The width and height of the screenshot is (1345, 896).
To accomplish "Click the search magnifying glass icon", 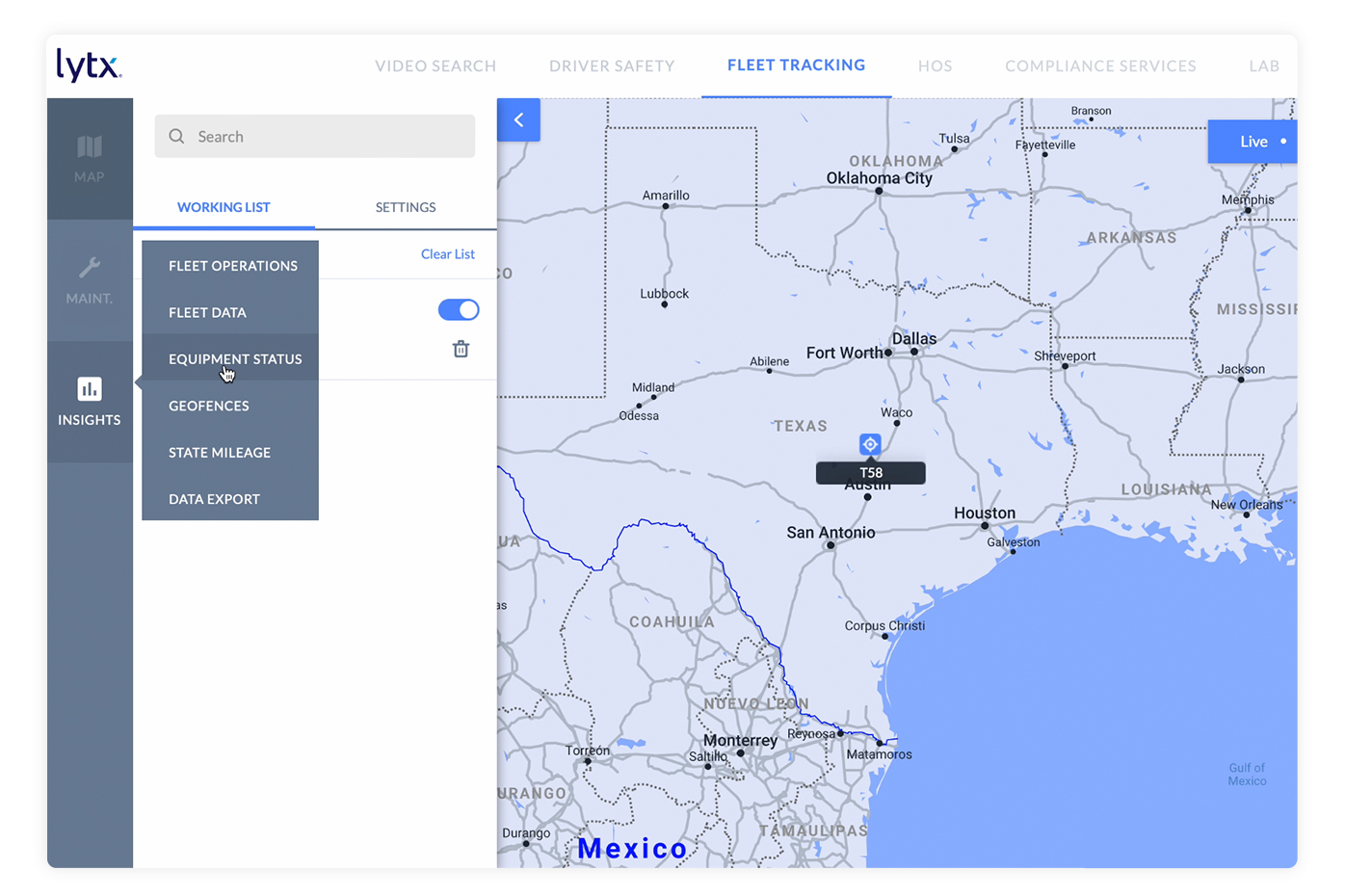I will (x=176, y=136).
